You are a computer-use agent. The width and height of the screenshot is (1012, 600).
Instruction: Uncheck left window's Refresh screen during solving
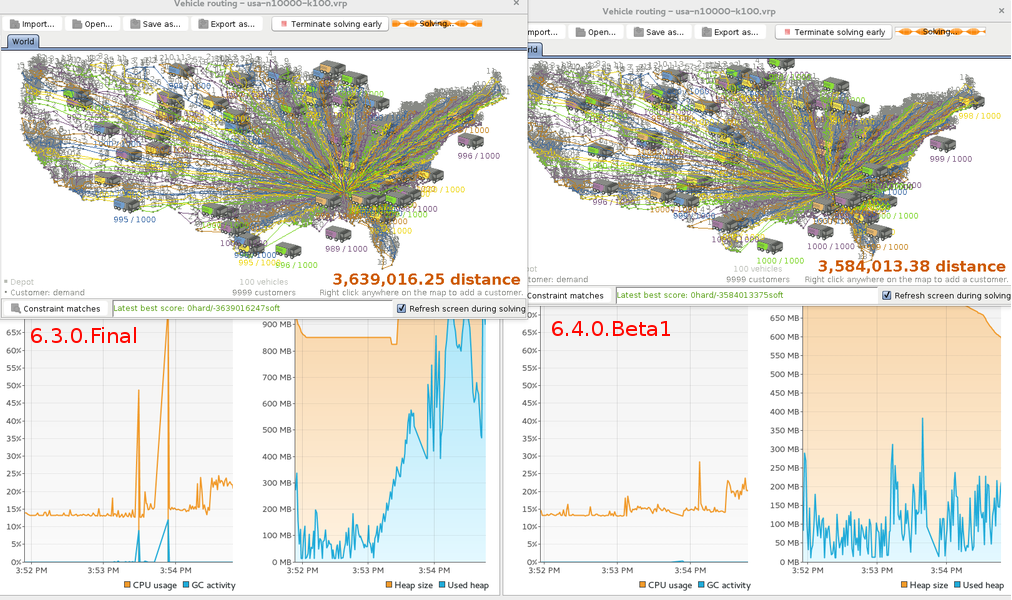[402, 309]
